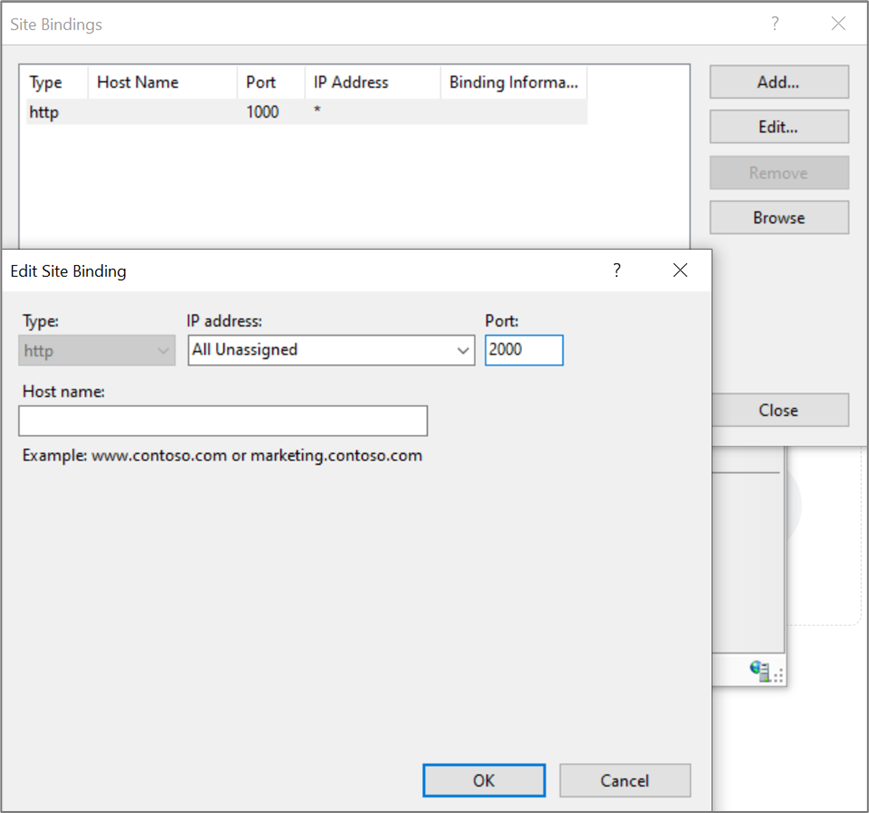The width and height of the screenshot is (869, 813).
Task: Select the http binding row on port 1000
Action: [300, 112]
